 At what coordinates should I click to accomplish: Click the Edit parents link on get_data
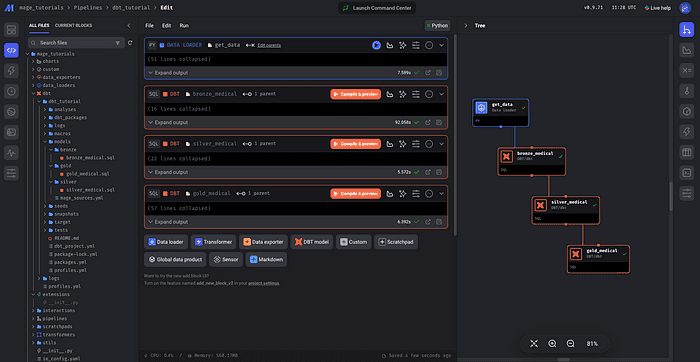click(269, 46)
